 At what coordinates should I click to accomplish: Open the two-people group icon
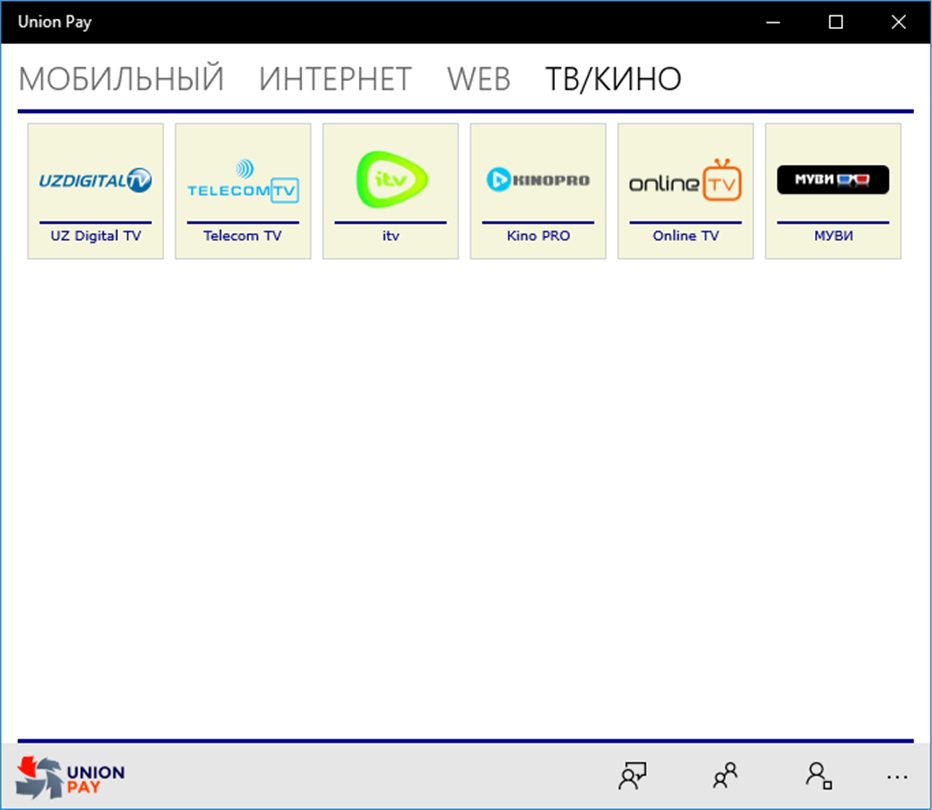coord(725,776)
